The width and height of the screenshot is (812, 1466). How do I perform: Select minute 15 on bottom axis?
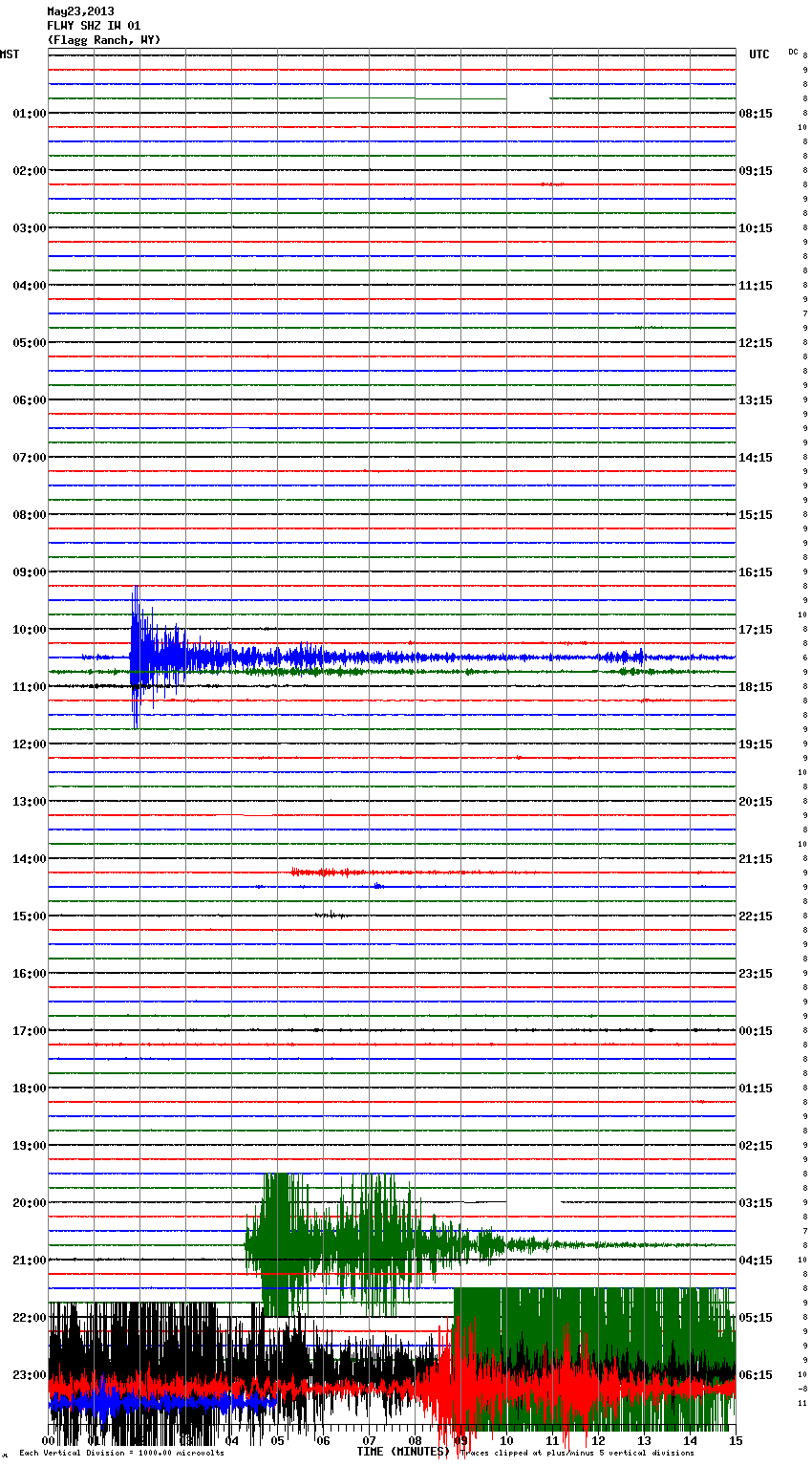tap(736, 1440)
